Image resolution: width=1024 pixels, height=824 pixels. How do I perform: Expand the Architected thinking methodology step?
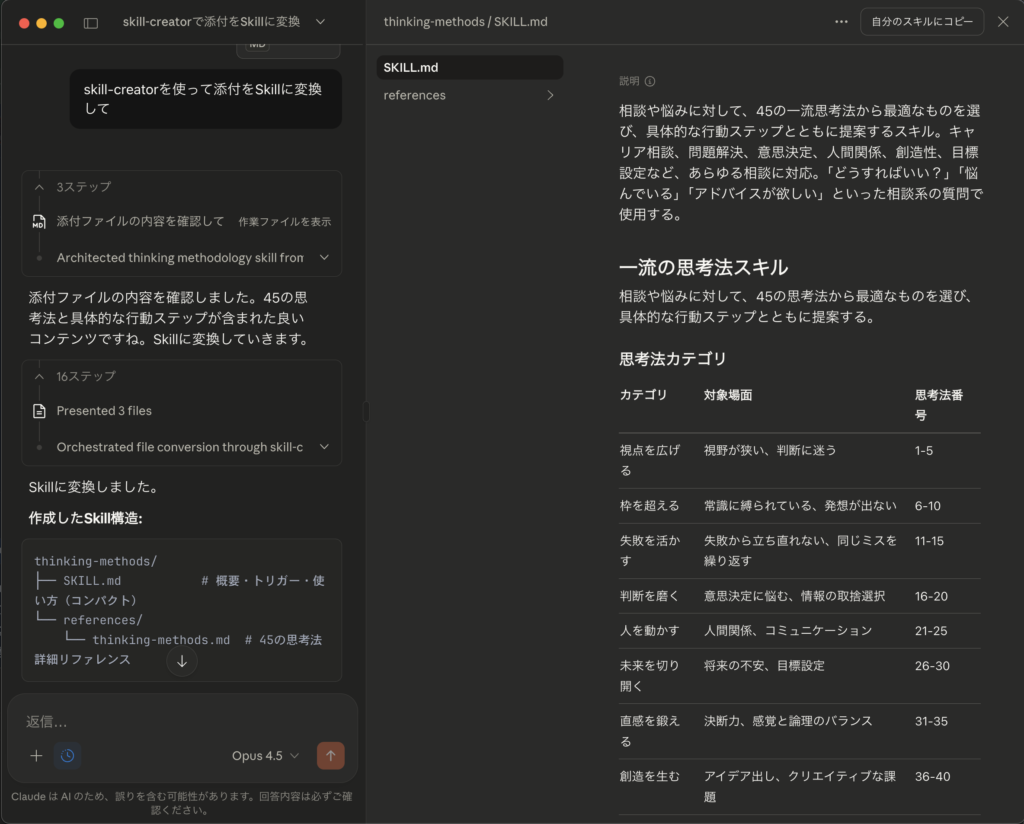pos(323,258)
